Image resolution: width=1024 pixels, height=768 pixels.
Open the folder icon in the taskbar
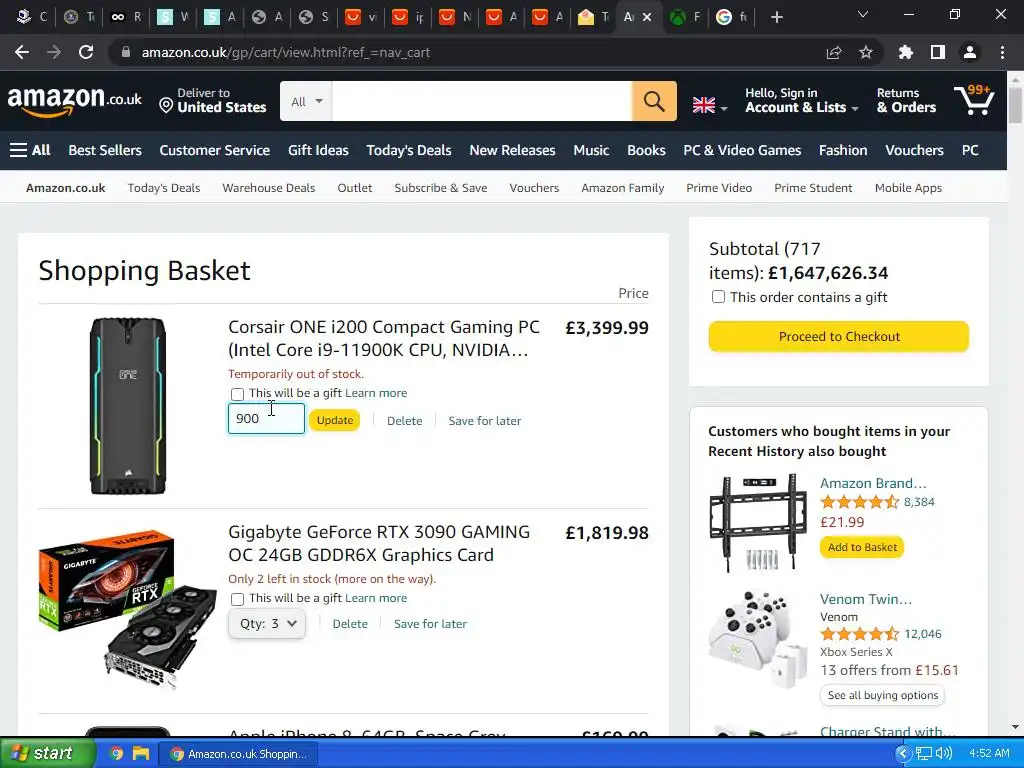point(141,754)
